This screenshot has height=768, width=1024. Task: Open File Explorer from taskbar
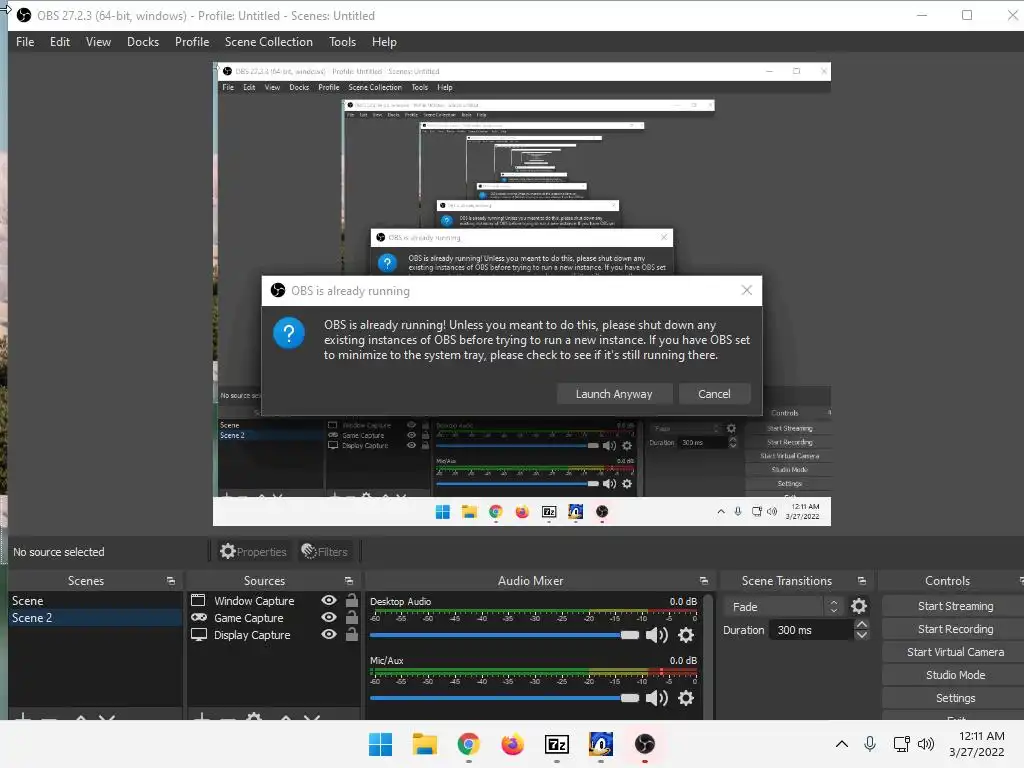coord(424,744)
